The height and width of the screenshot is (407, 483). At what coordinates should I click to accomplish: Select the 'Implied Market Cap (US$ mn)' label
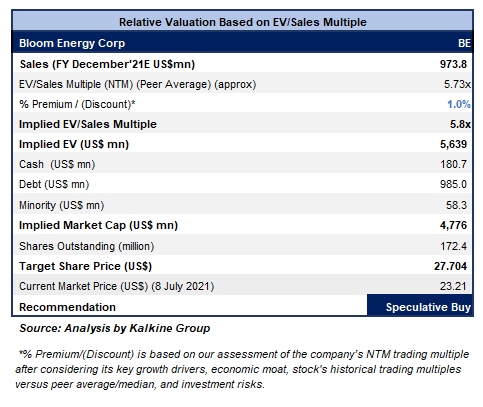98,225
